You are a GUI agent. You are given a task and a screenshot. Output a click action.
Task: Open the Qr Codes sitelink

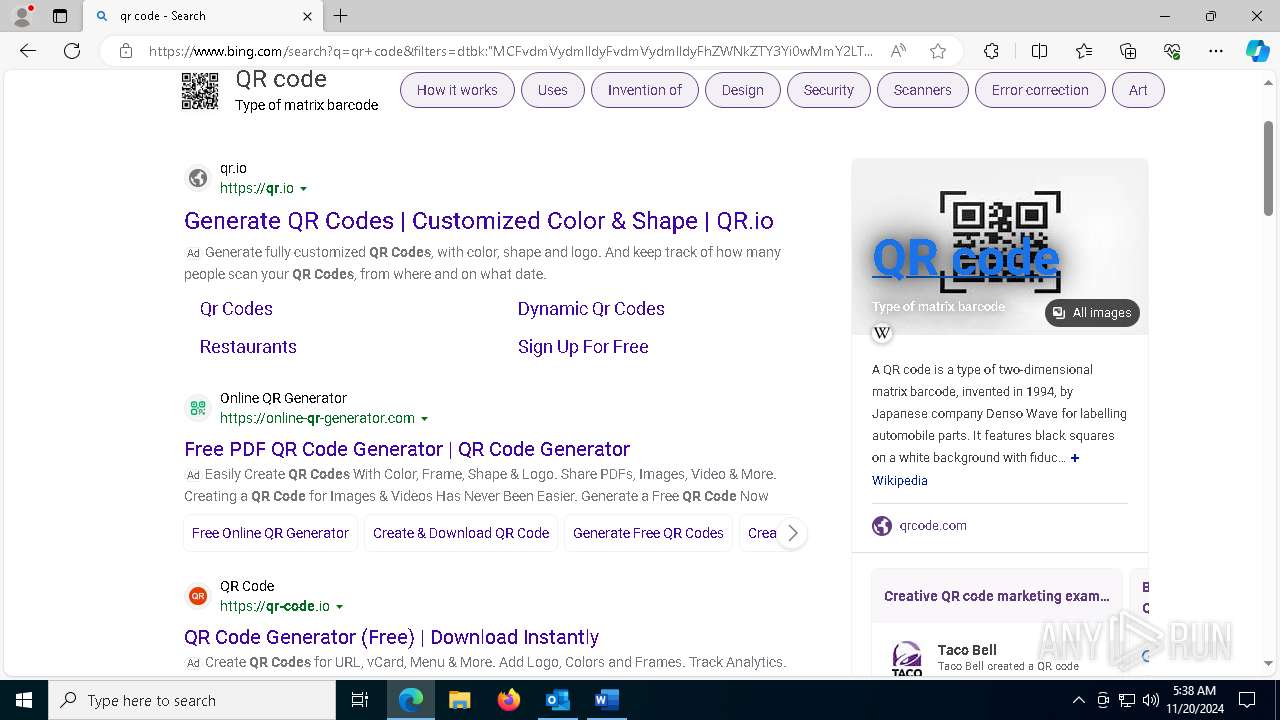(236, 309)
